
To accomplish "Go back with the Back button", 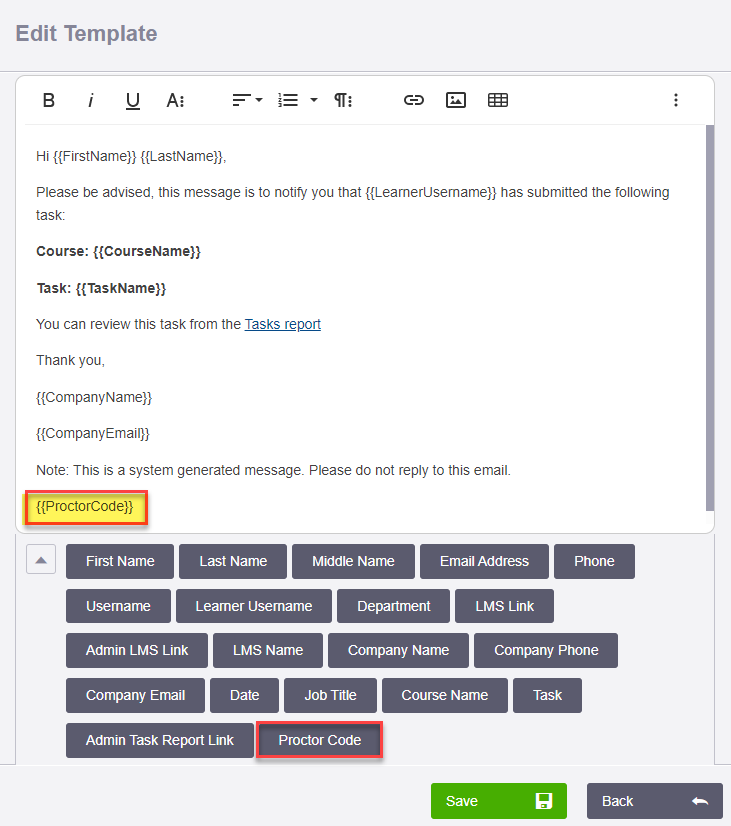I will point(655,801).
